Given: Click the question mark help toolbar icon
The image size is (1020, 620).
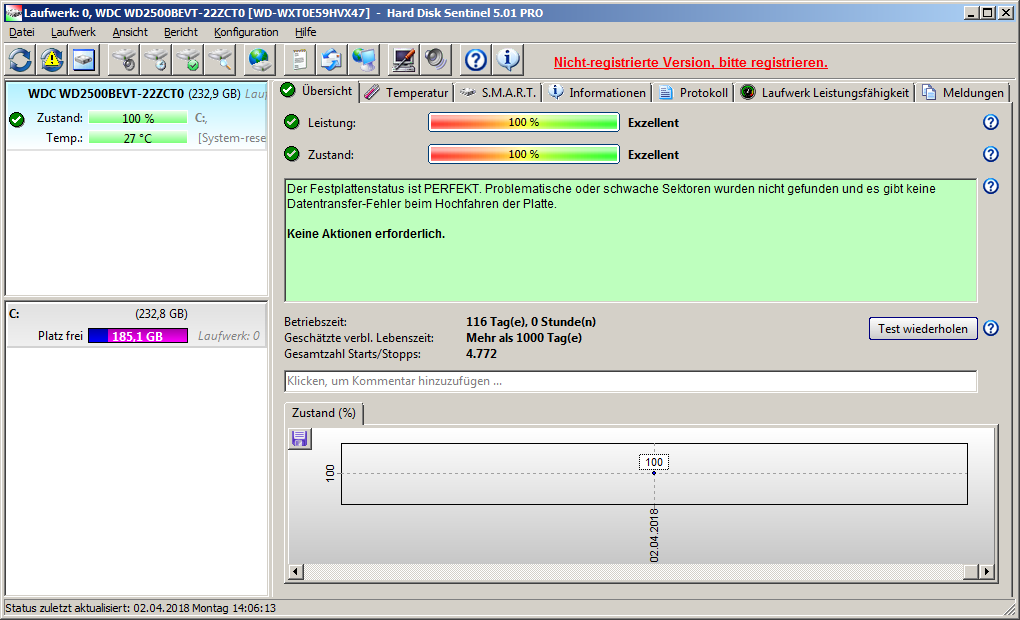Looking at the screenshot, I should pos(476,60).
